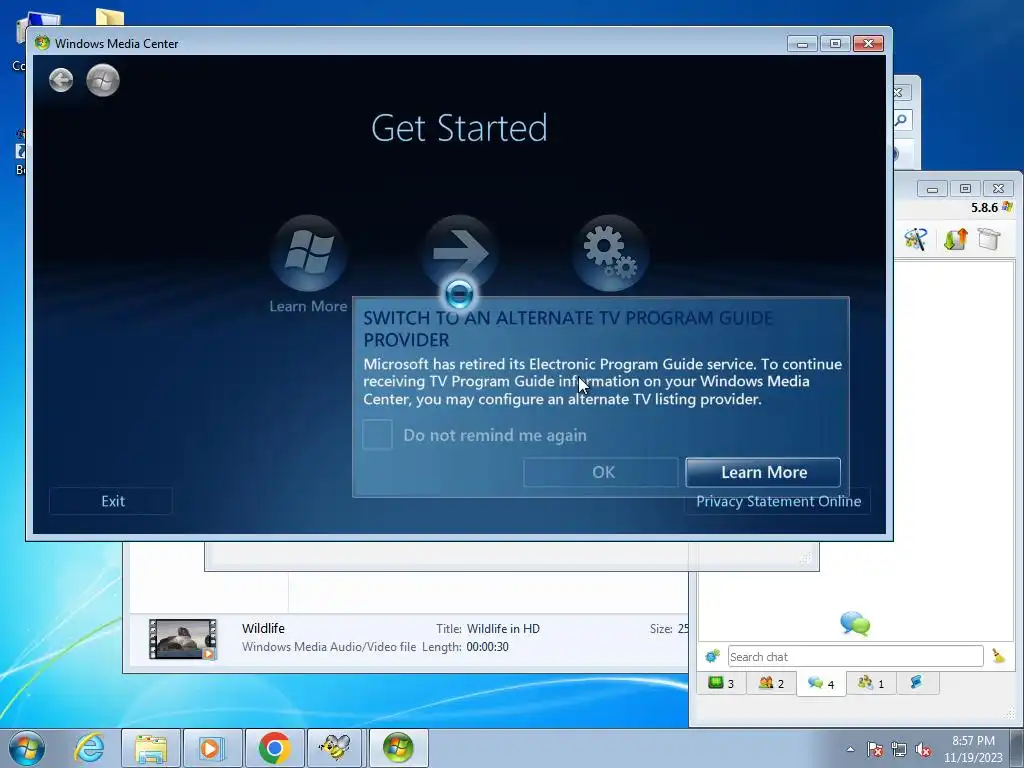Click the Media Center green start logo button
Image resolution: width=1024 pixels, height=768 pixels.
[103, 80]
